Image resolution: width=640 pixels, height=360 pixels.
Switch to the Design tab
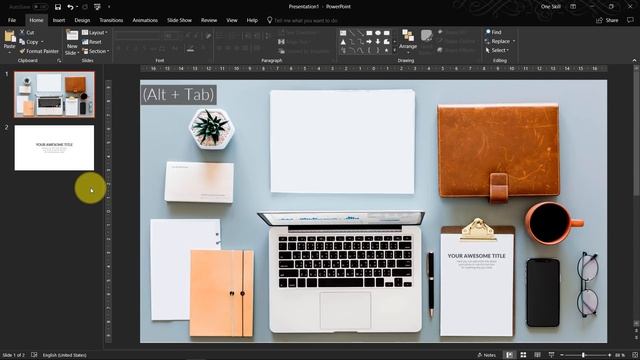coord(82,20)
